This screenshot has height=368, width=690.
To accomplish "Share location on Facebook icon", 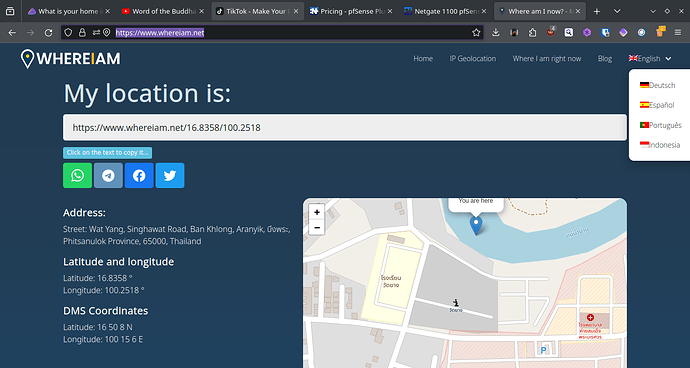I will [139, 175].
